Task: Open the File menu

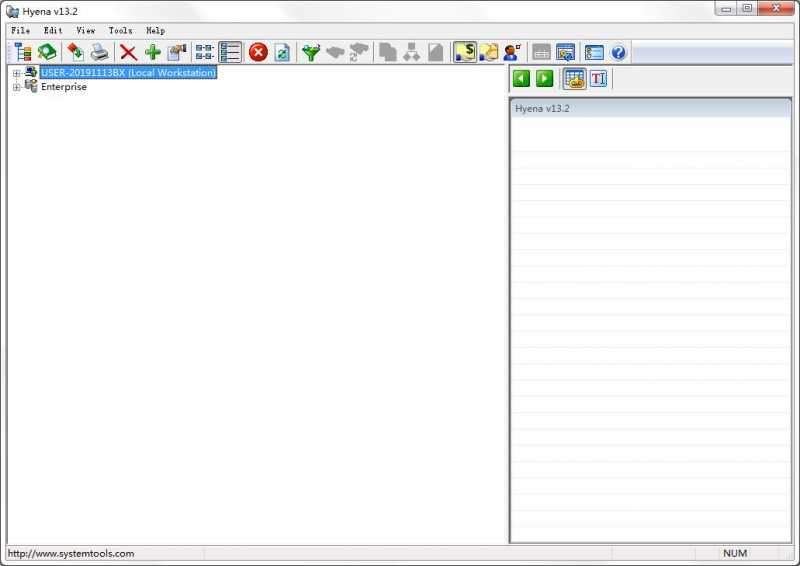Action: [x=21, y=31]
